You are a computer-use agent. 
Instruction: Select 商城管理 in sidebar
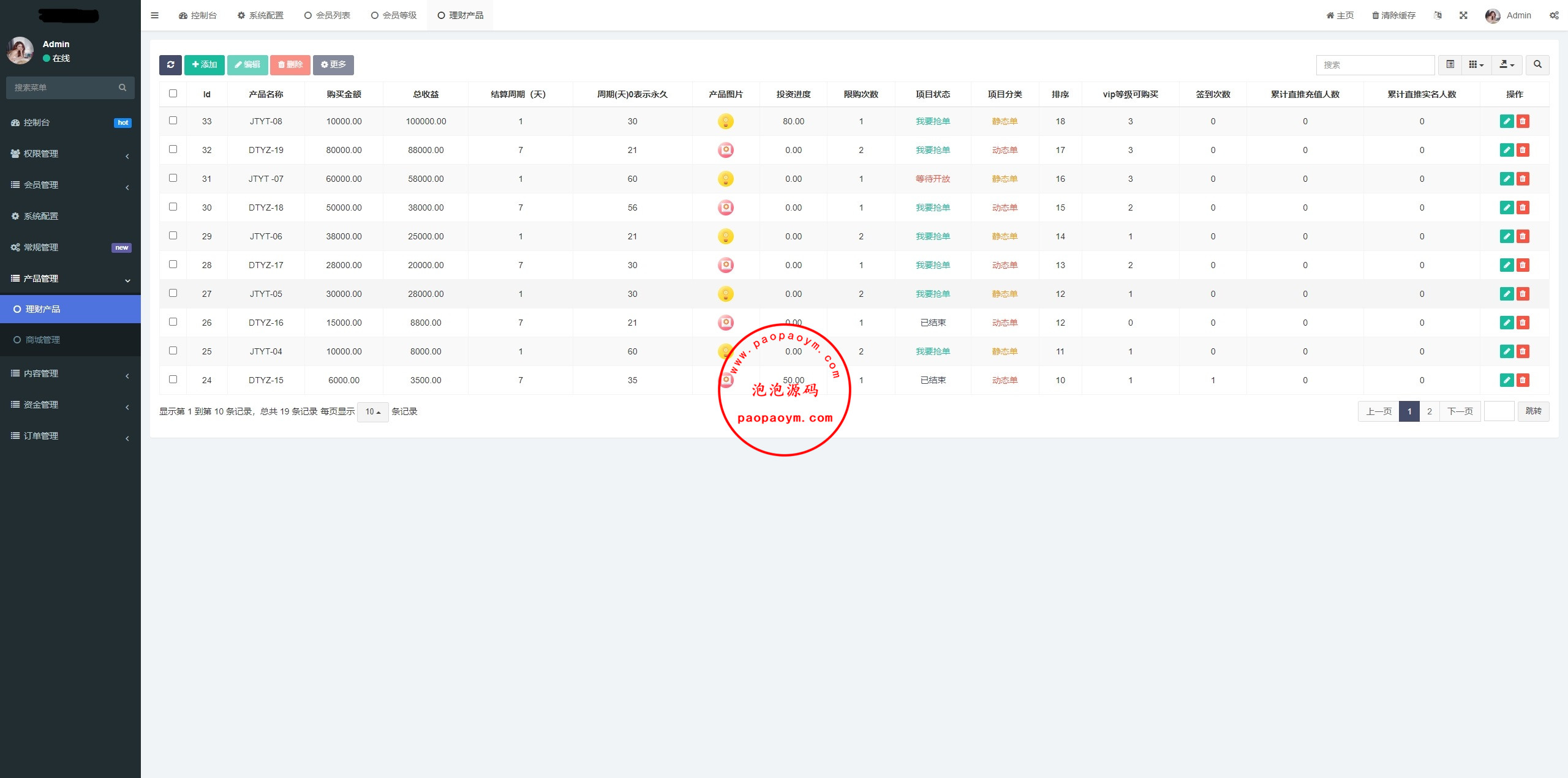click(x=70, y=340)
